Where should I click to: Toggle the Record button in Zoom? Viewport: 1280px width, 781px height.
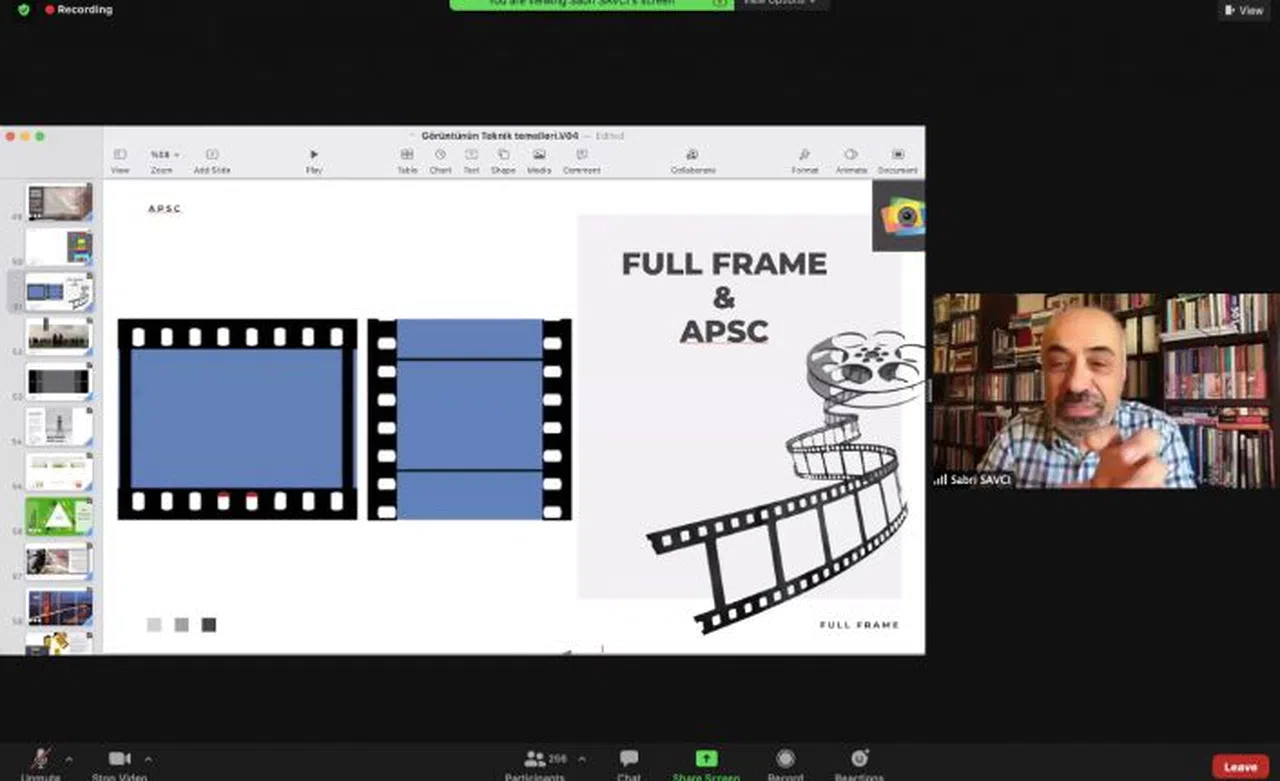point(785,760)
